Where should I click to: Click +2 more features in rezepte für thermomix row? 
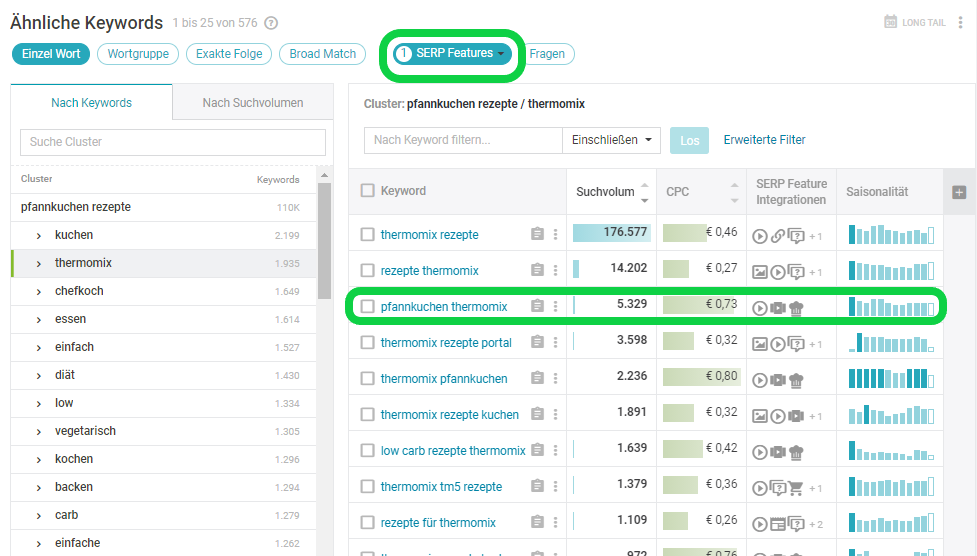coord(816,525)
